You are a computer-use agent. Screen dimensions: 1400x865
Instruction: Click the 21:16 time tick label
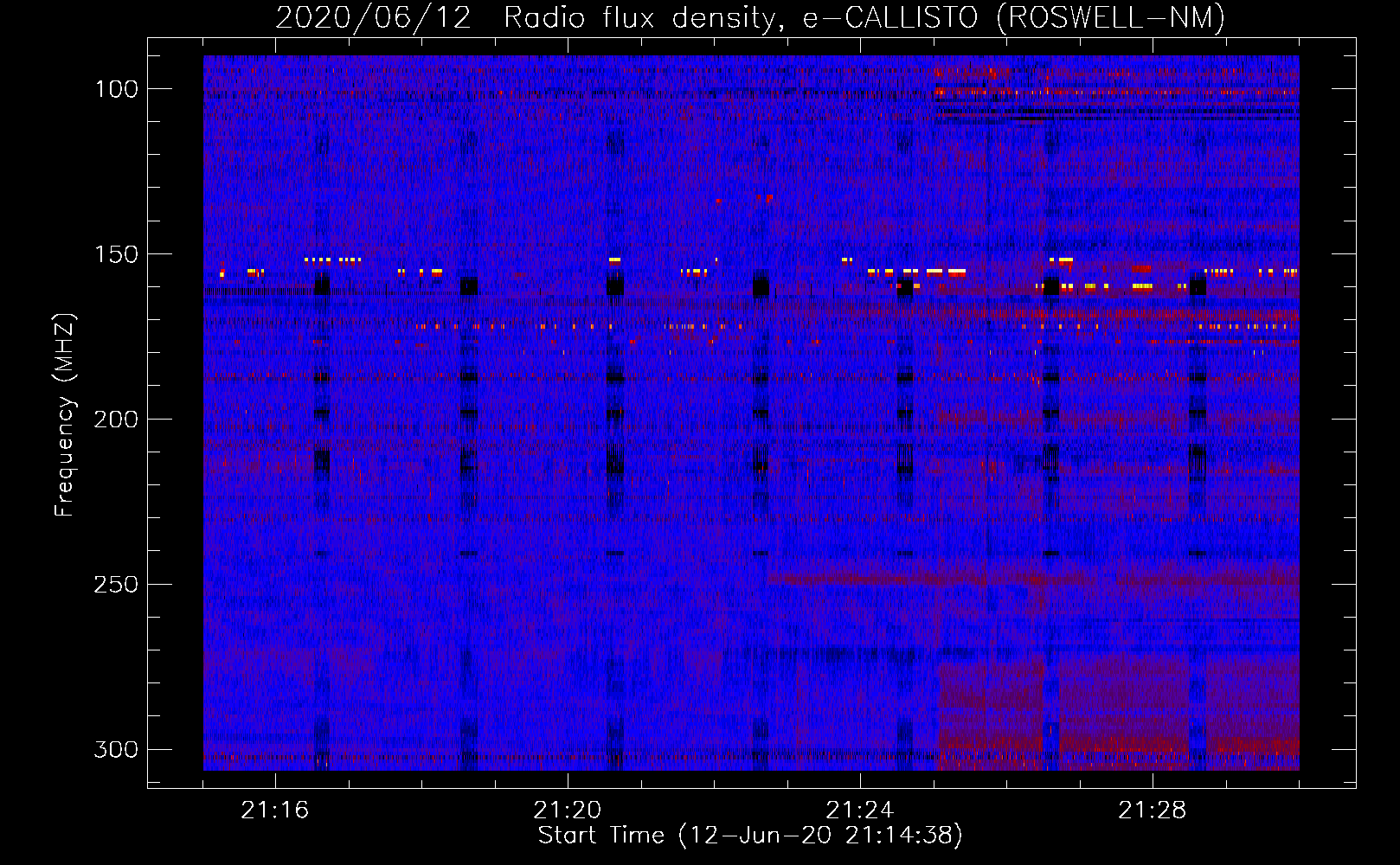(x=275, y=811)
